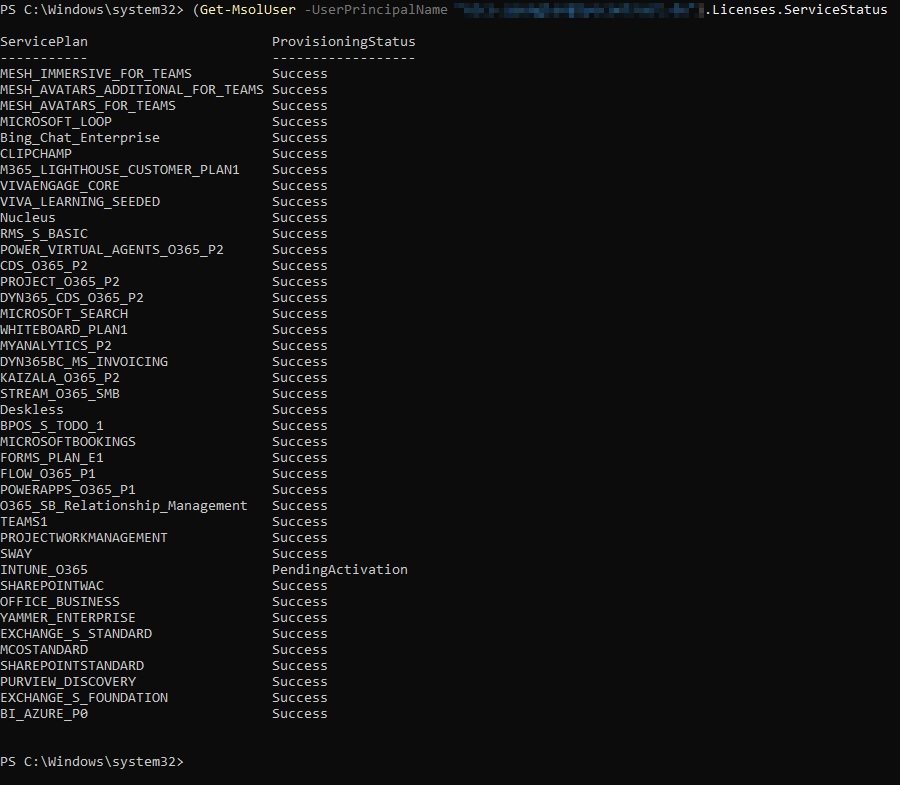
Task: Click the ProvisioningStatus column header
Action: pos(343,42)
